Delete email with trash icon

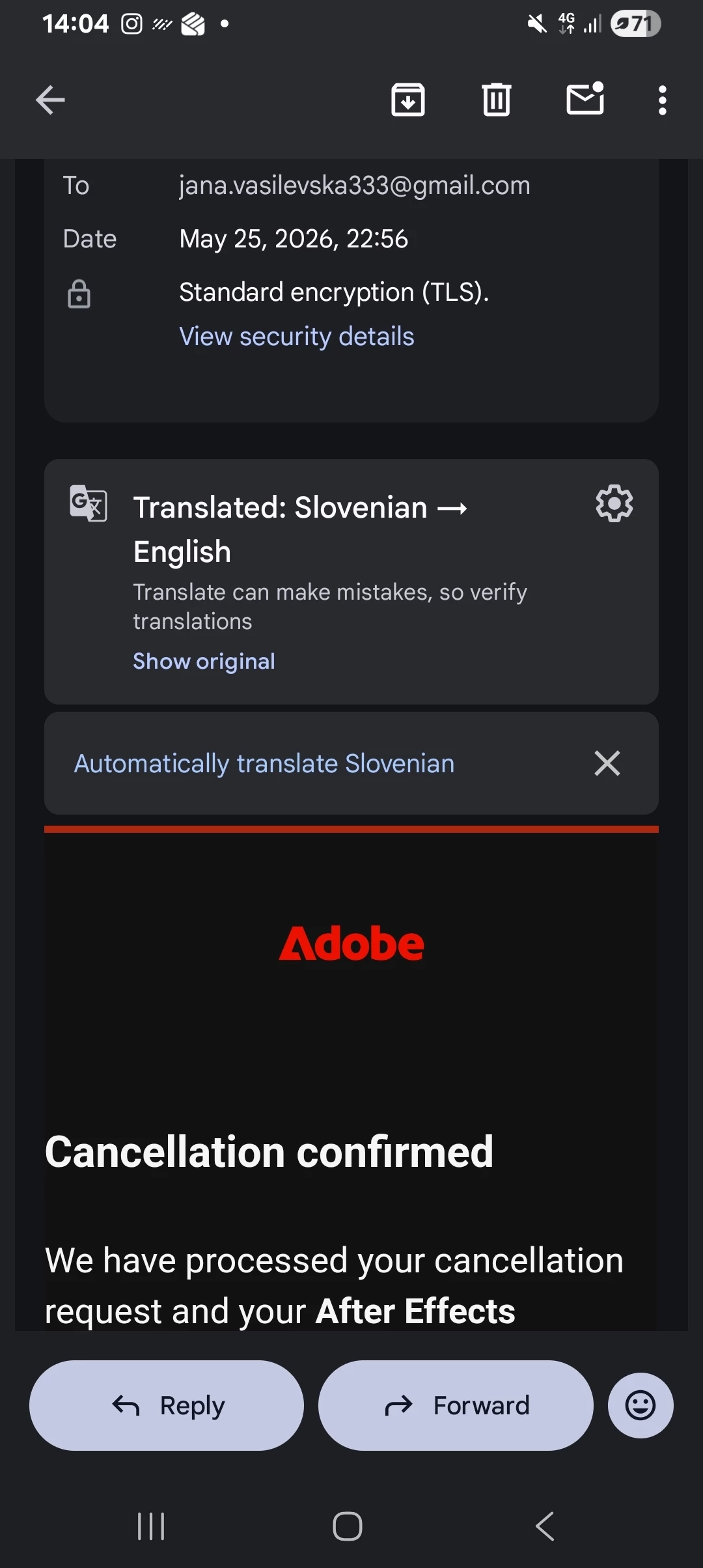click(x=497, y=100)
